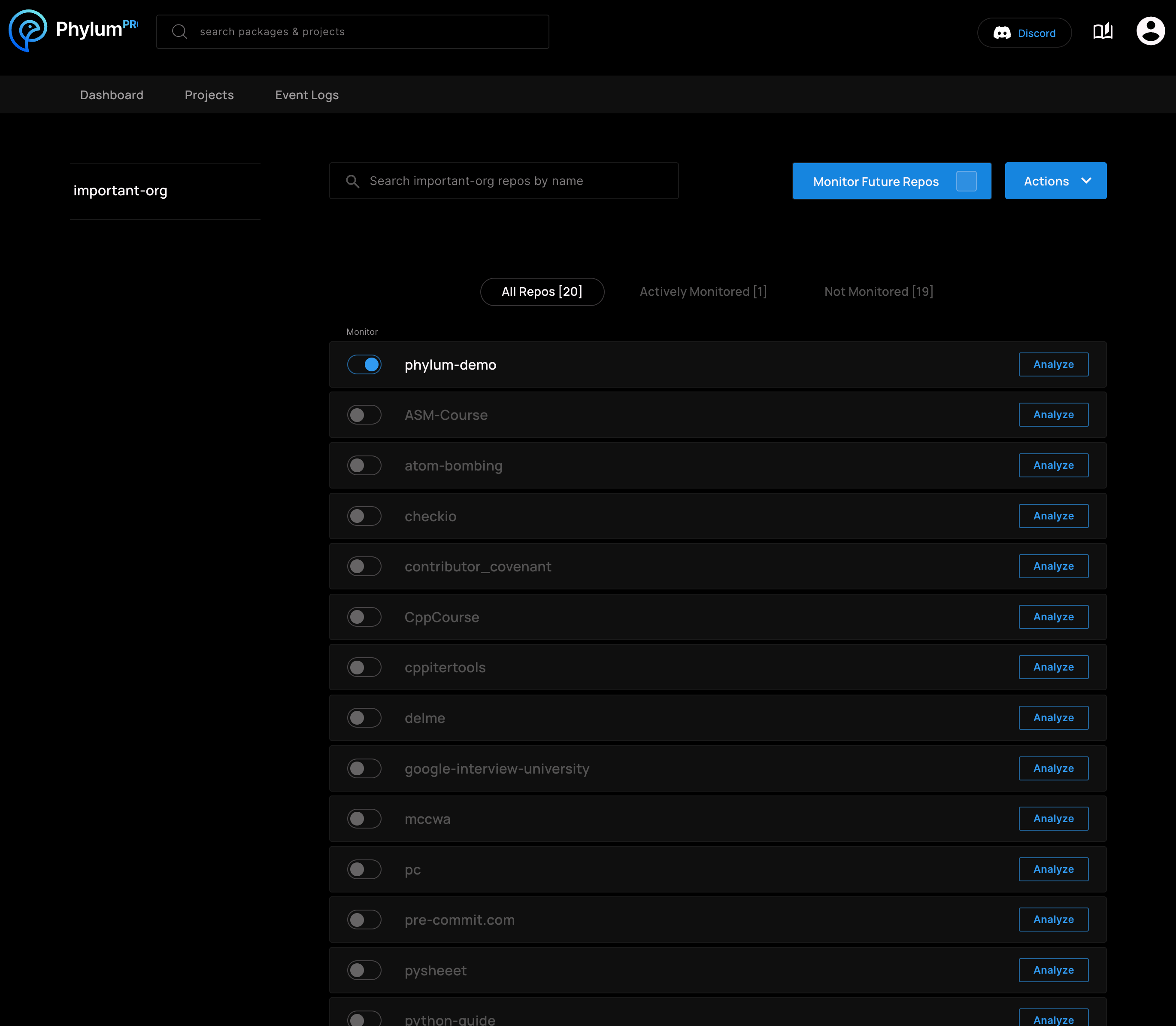Analyze the contributor_covenant repo
The width and height of the screenshot is (1176, 1026).
(1054, 566)
